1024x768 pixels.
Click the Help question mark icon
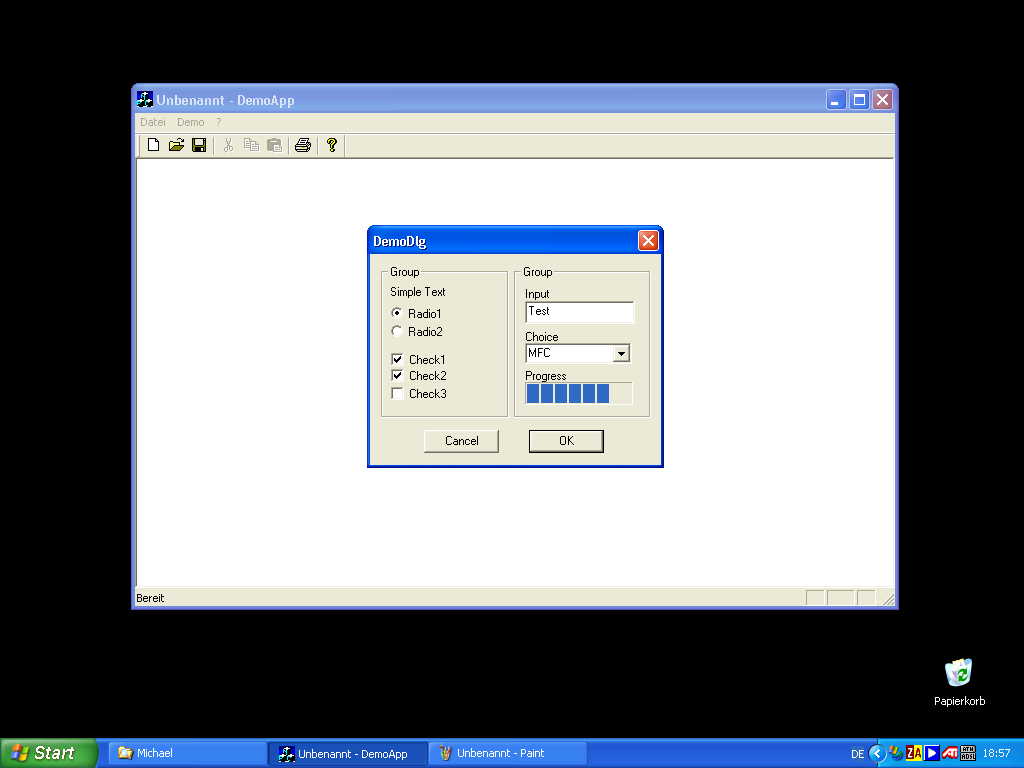332,145
